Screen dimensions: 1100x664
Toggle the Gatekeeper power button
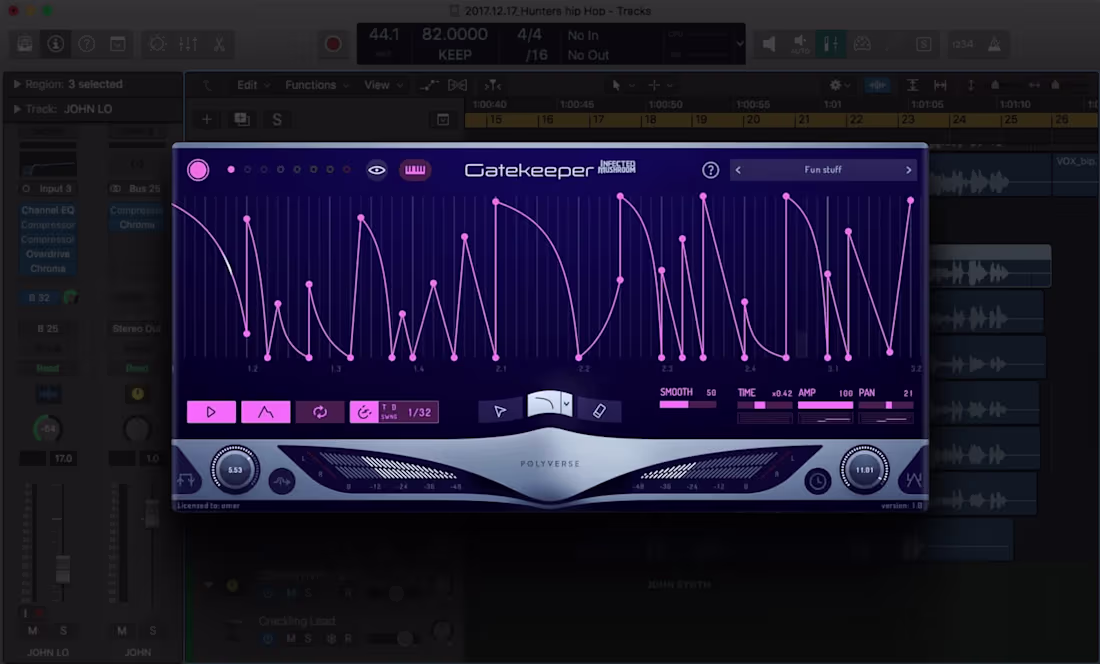pos(198,170)
